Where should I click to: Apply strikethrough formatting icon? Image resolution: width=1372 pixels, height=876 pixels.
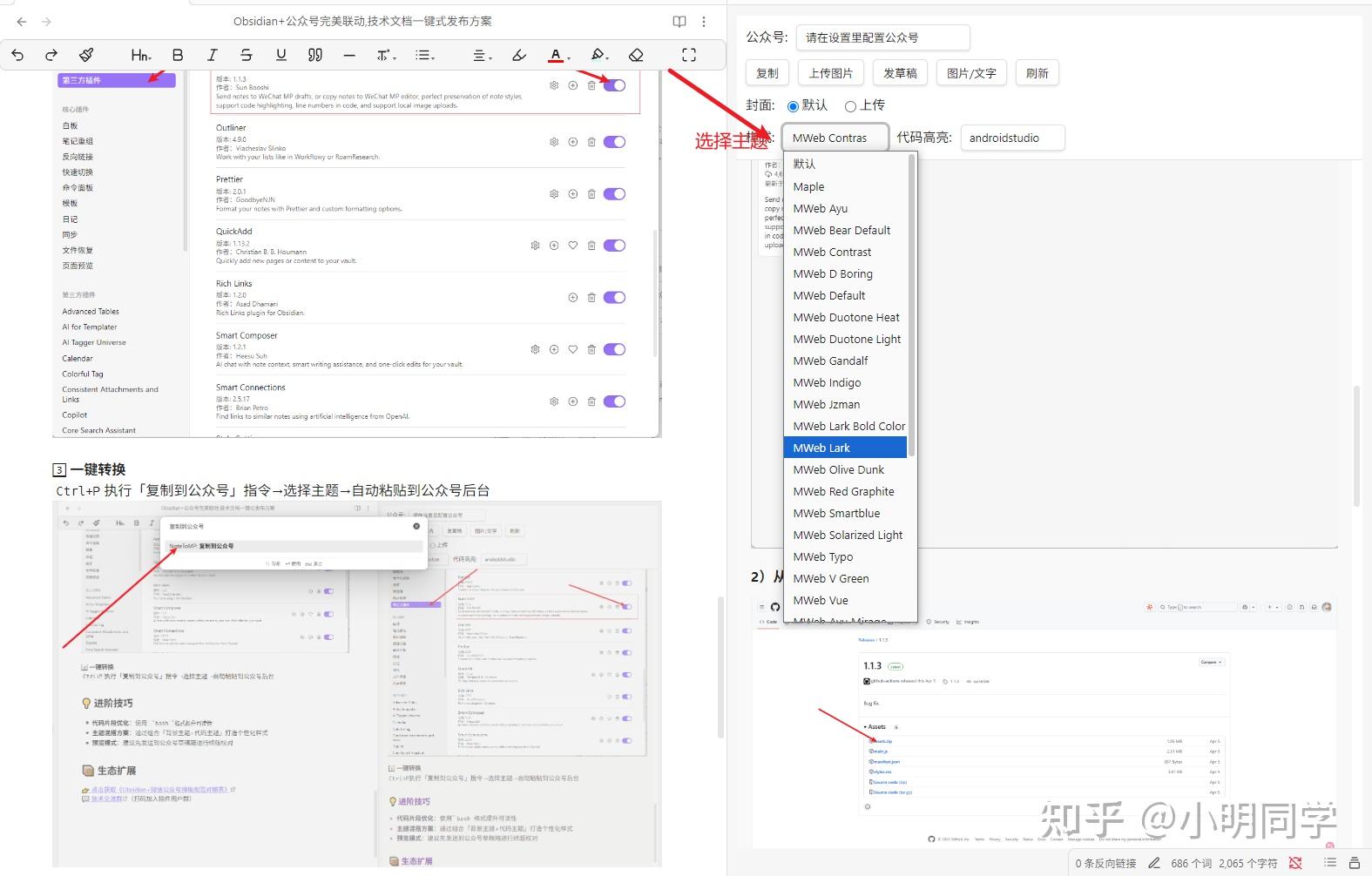[247, 55]
